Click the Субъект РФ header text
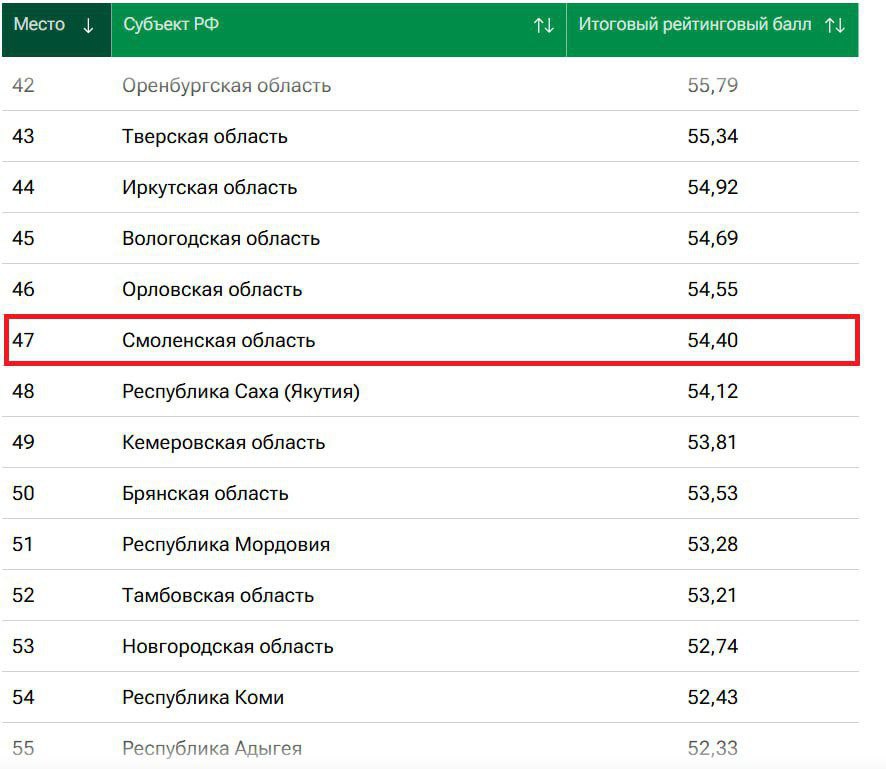The width and height of the screenshot is (886, 769). [171, 25]
